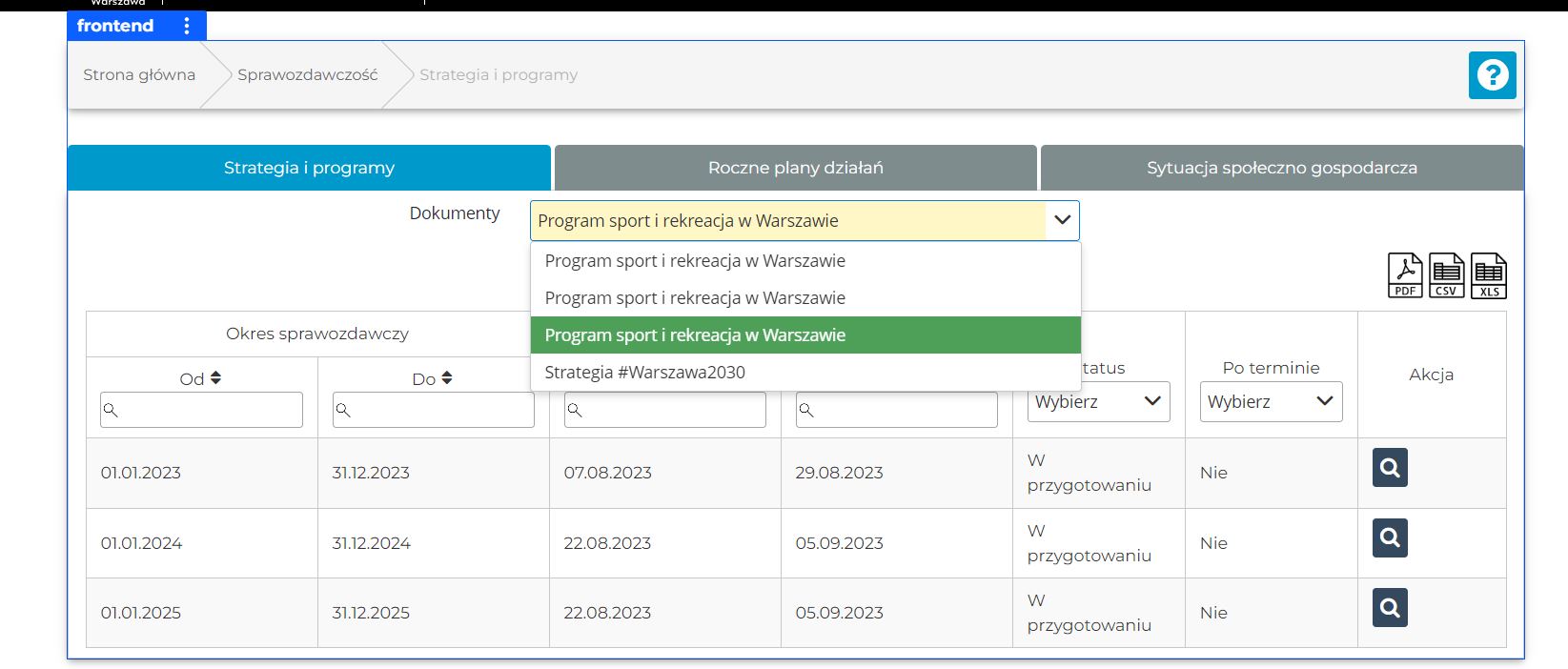1568x669 pixels.
Task: View details of the 01.01.2025 report
Action: pos(1389,608)
